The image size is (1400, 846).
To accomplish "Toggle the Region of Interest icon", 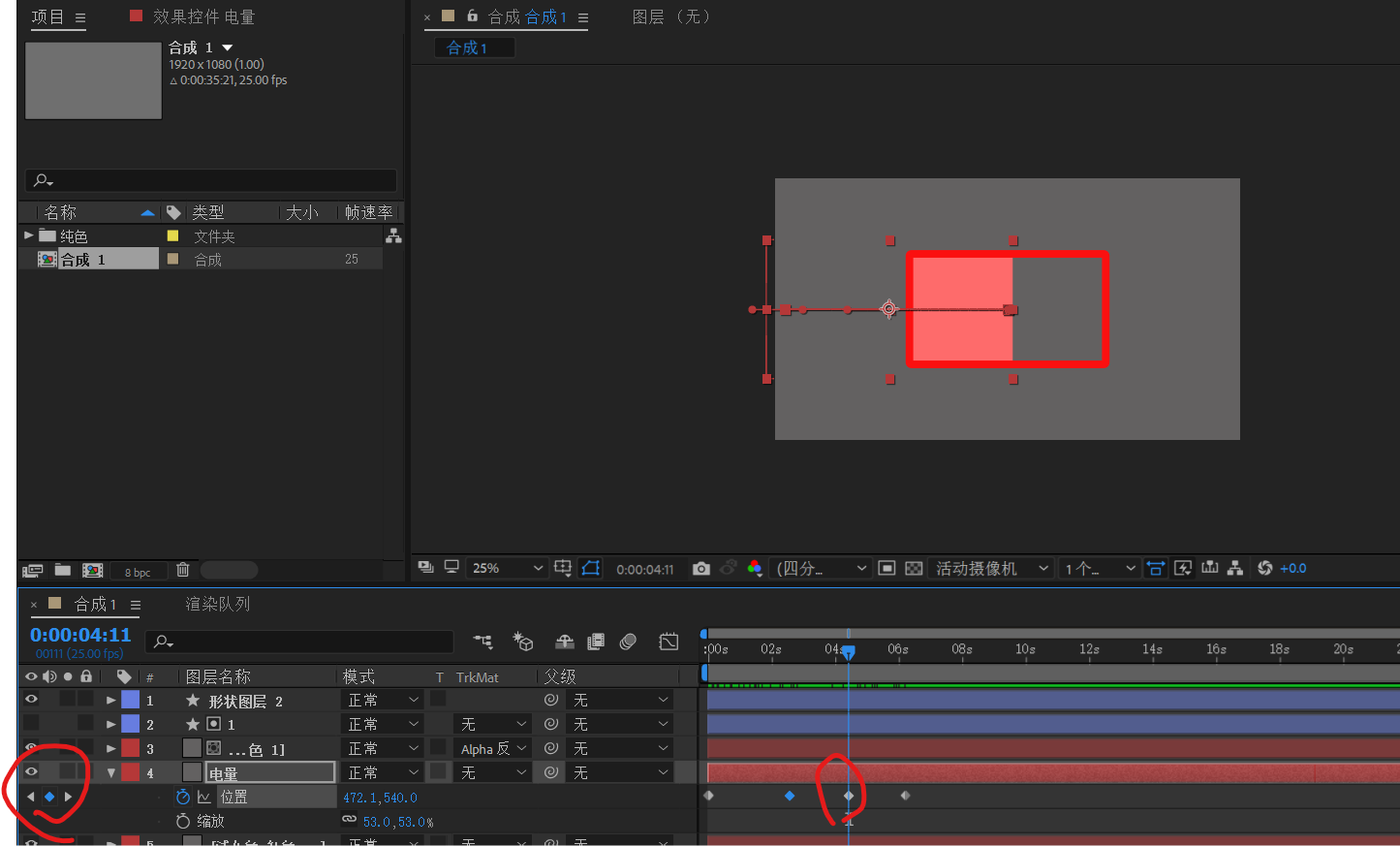I will coord(887,568).
